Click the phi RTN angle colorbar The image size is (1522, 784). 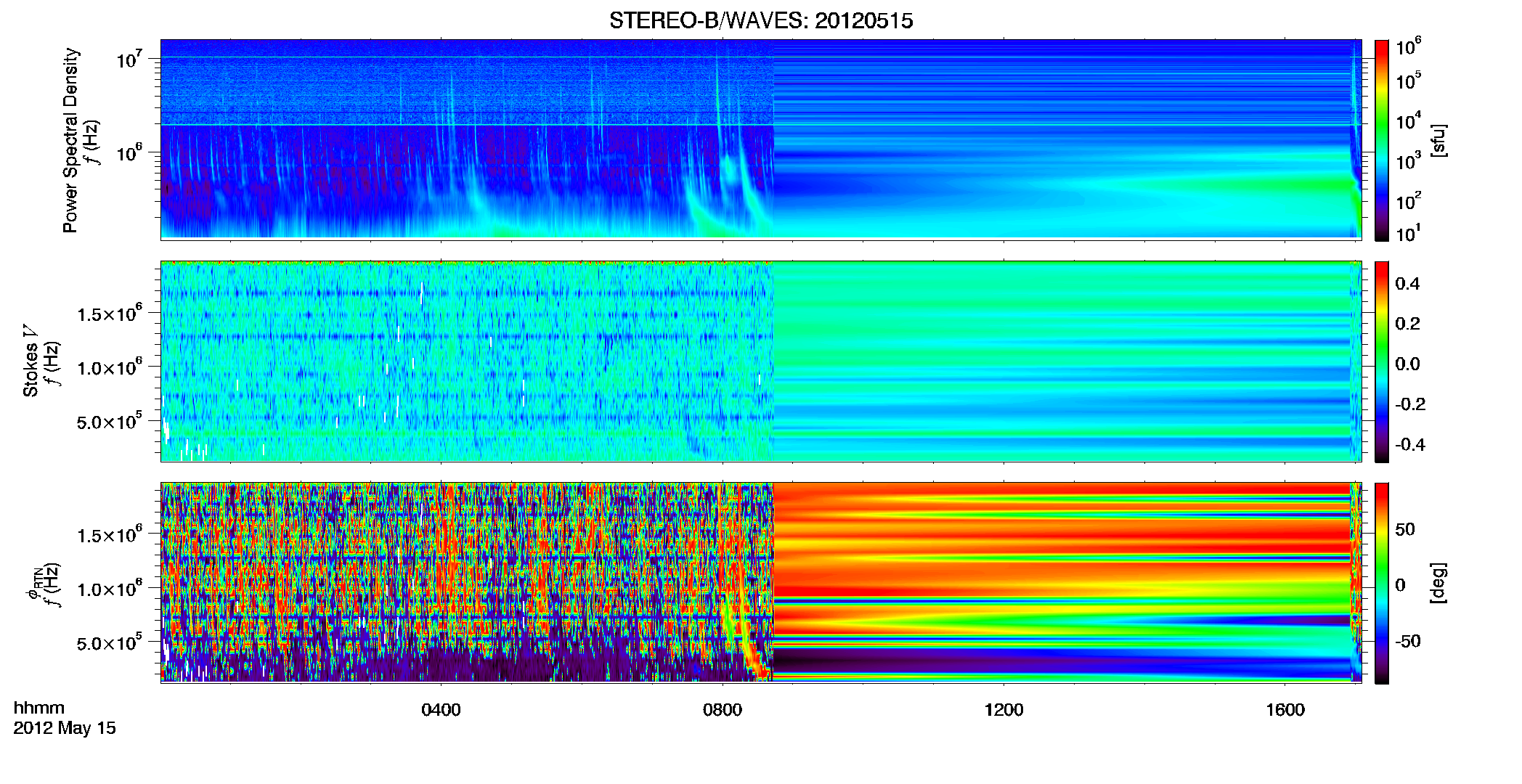pyautogui.click(x=1382, y=583)
